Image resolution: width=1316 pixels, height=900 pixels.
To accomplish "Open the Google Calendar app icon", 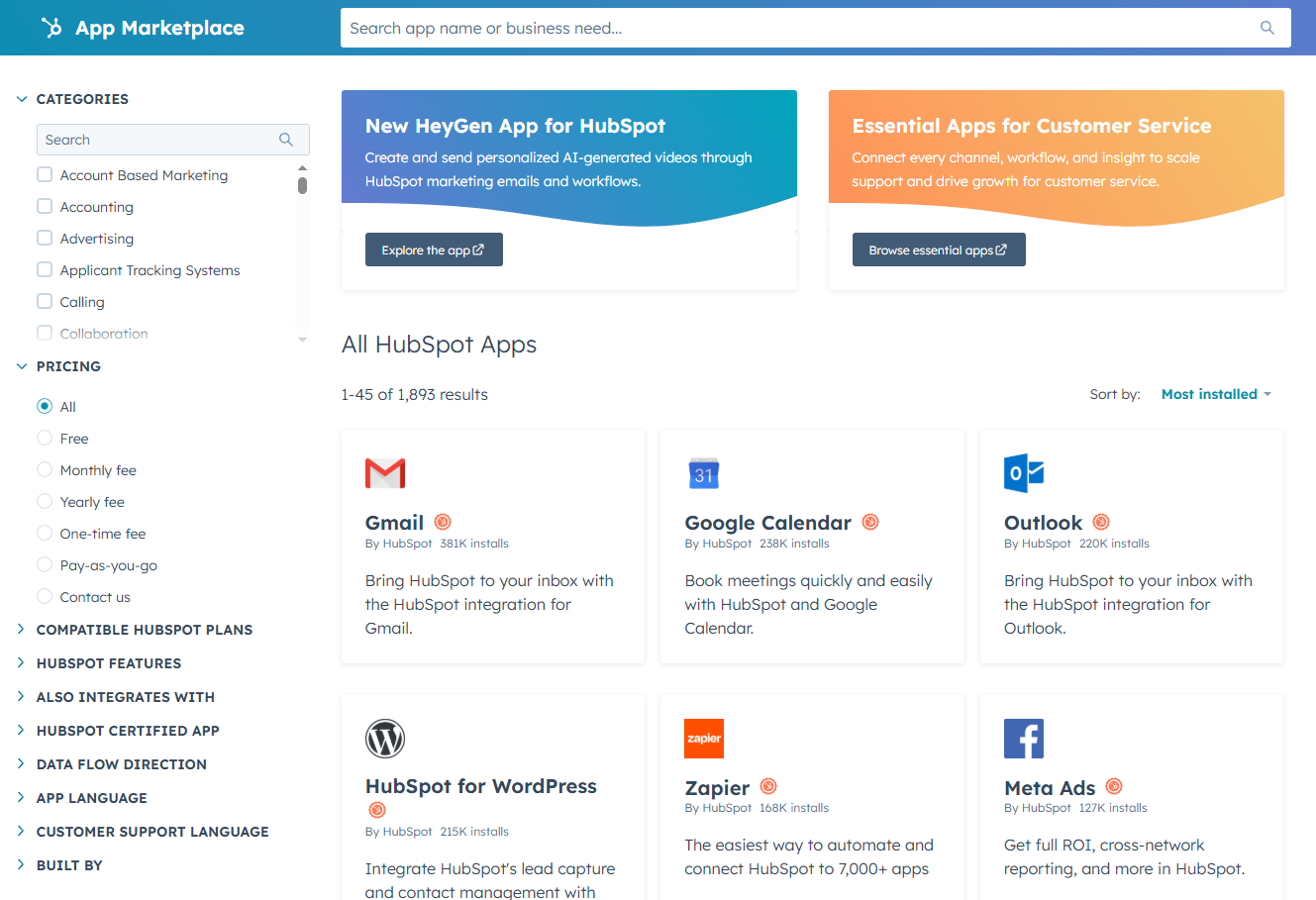I will (704, 473).
